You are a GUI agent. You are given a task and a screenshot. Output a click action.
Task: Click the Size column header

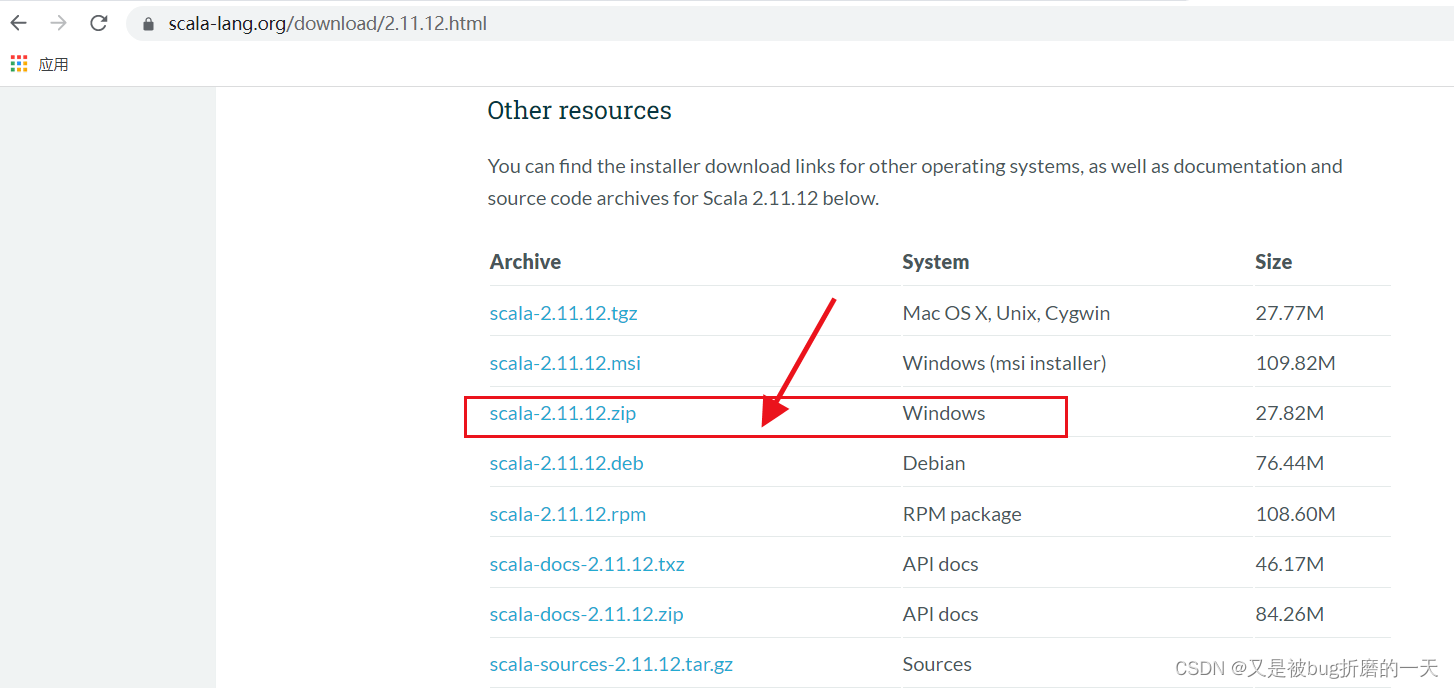pos(1273,262)
